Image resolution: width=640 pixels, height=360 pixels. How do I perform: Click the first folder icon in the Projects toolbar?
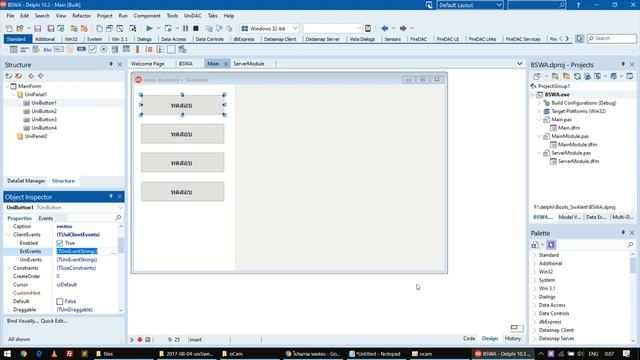pyautogui.click(x=555, y=76)
